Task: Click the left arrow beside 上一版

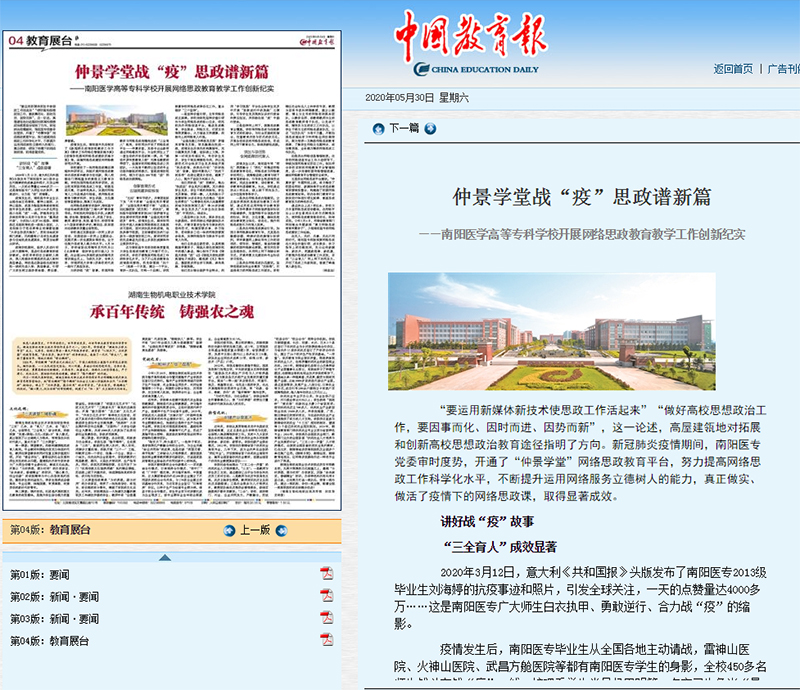Action: 227,530
